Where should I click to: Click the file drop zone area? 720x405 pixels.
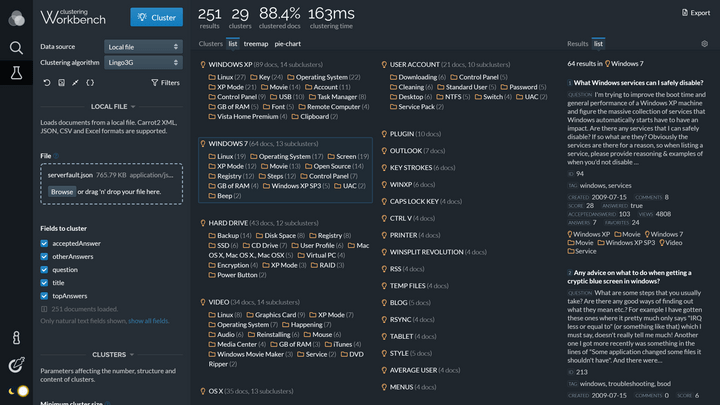pyautogui.click(x=112, y=184)
